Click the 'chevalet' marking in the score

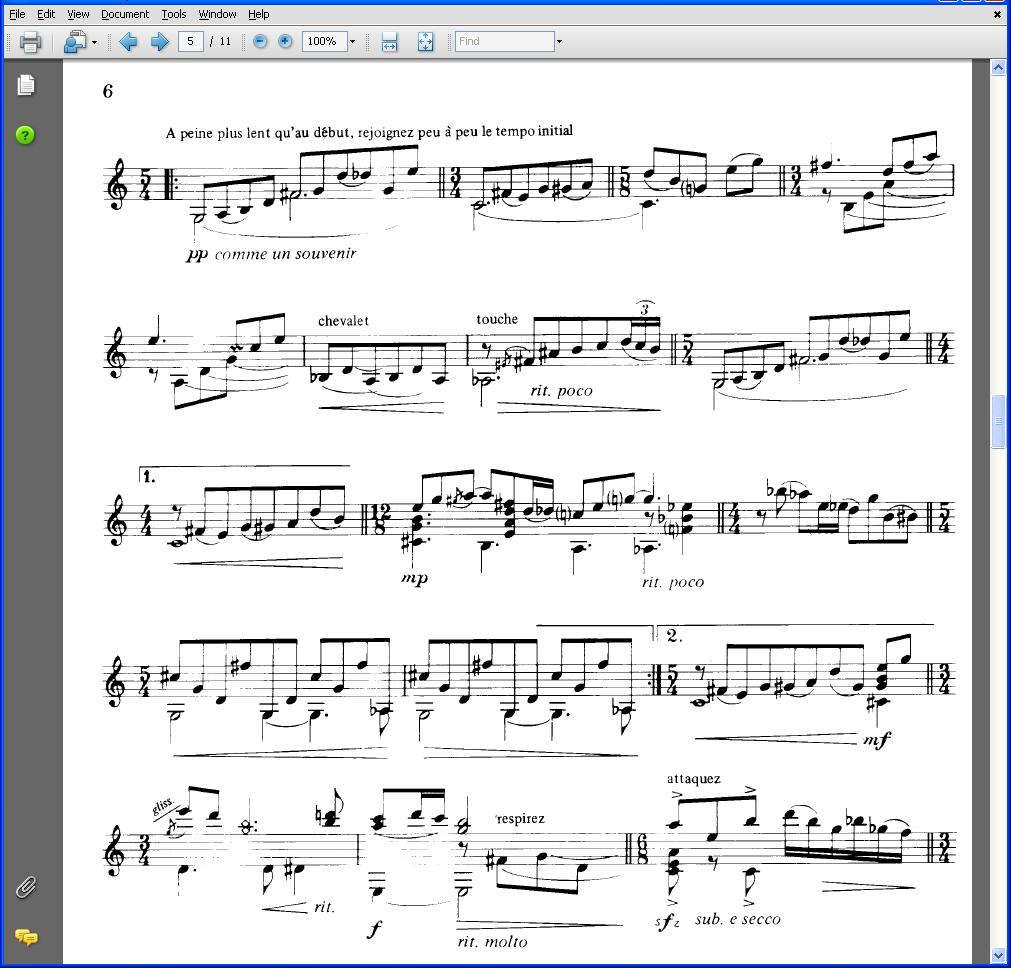coord(343,321)
